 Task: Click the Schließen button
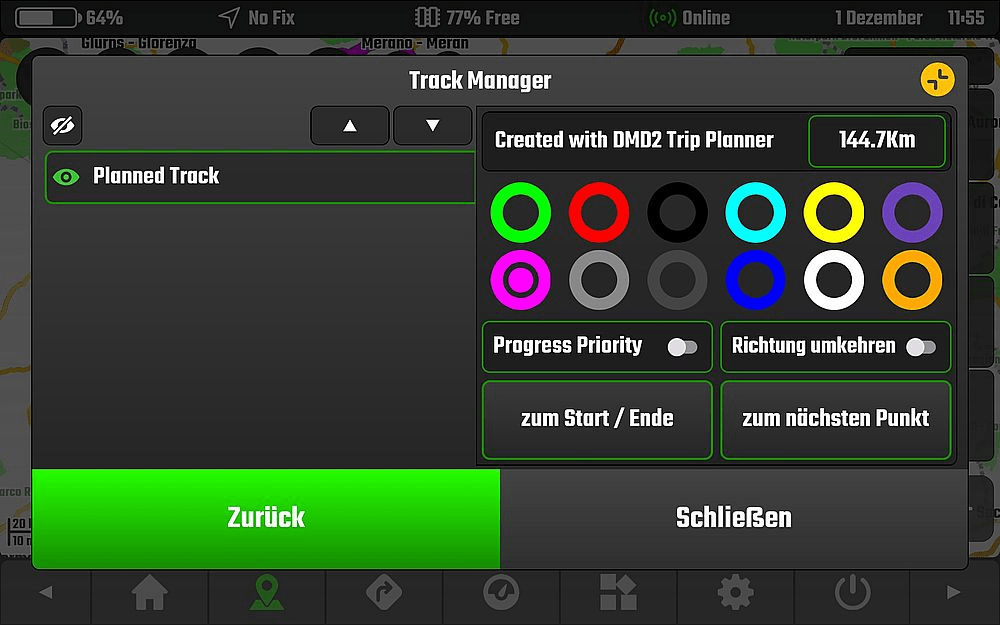[733, 518]
